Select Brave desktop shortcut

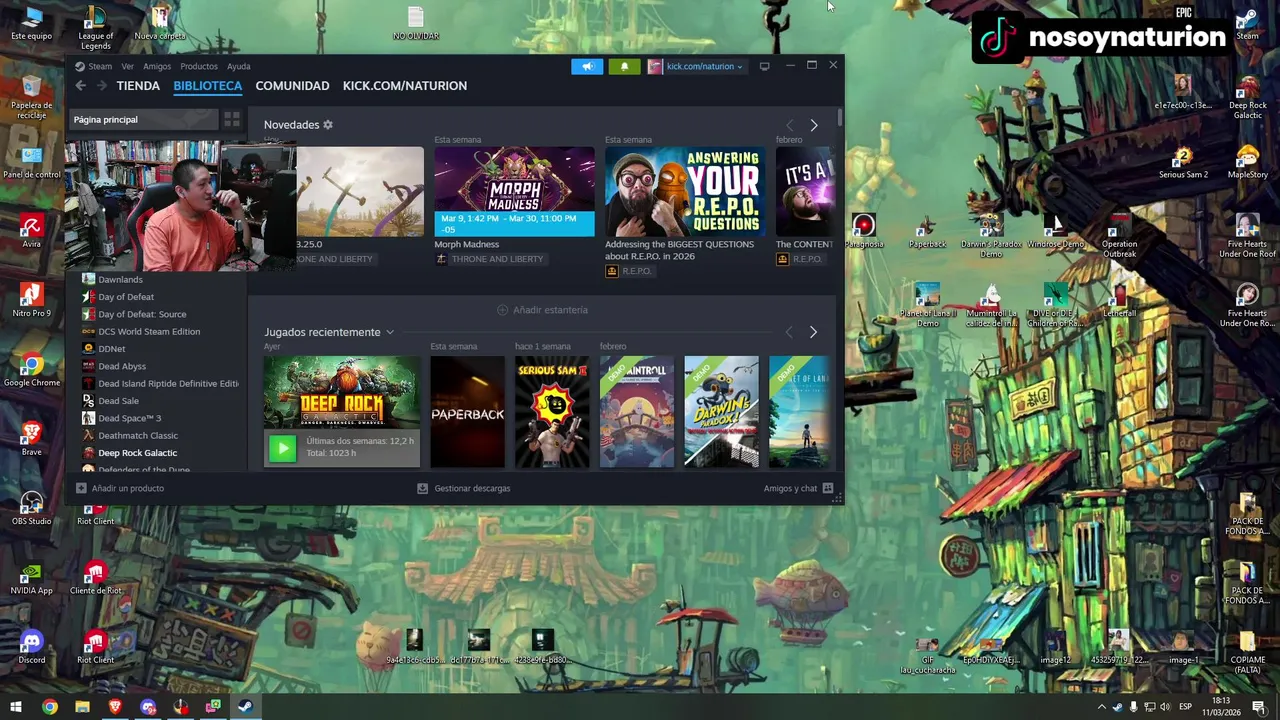pyautogui.click(x=31, y=438)
